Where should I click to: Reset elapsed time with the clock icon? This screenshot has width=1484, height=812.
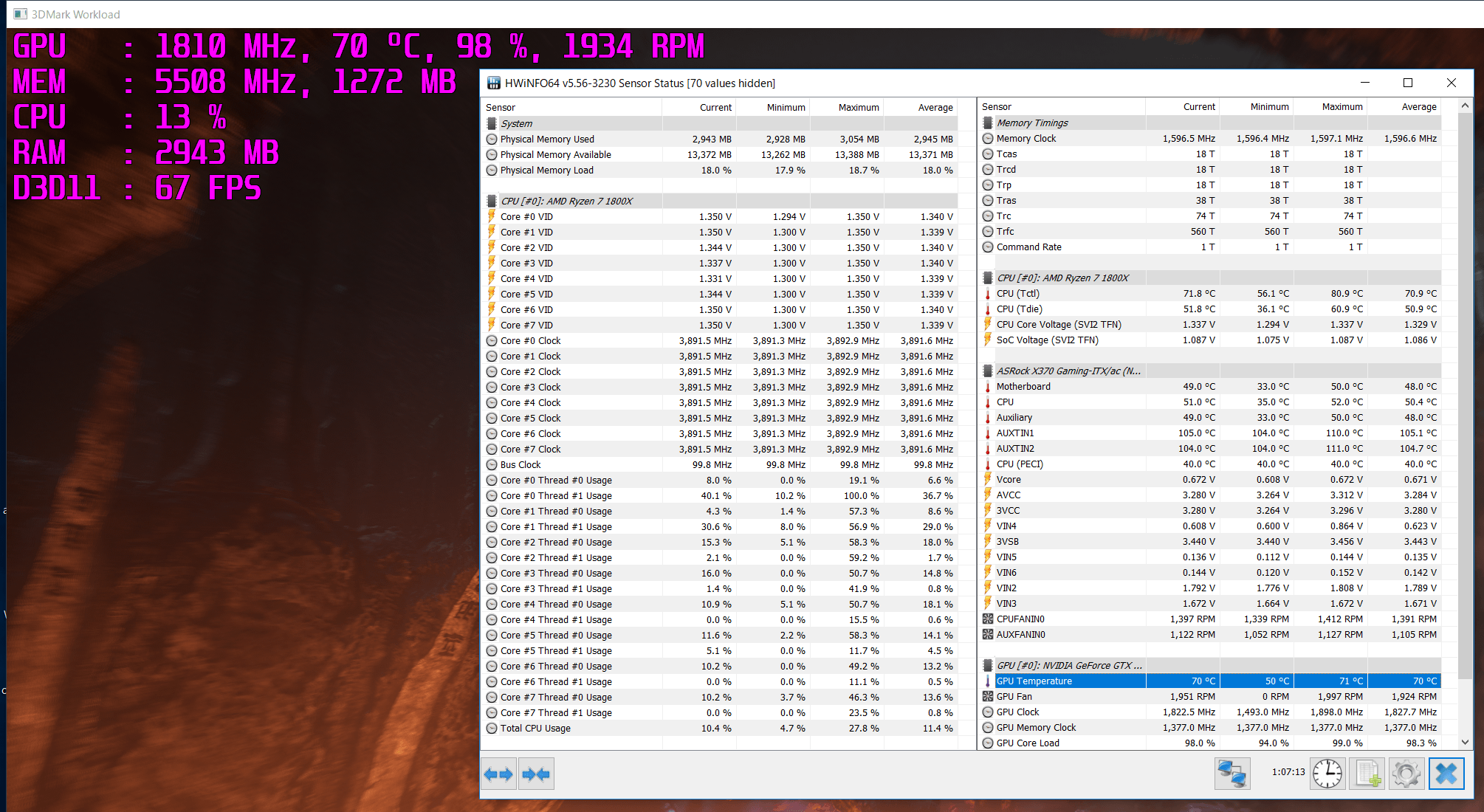pyautogui.click(x=1327, y=774)
